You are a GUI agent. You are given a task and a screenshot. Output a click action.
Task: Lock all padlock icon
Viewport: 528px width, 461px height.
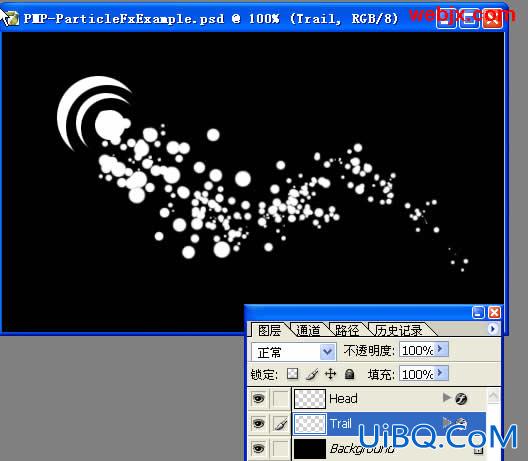point(350,374)
